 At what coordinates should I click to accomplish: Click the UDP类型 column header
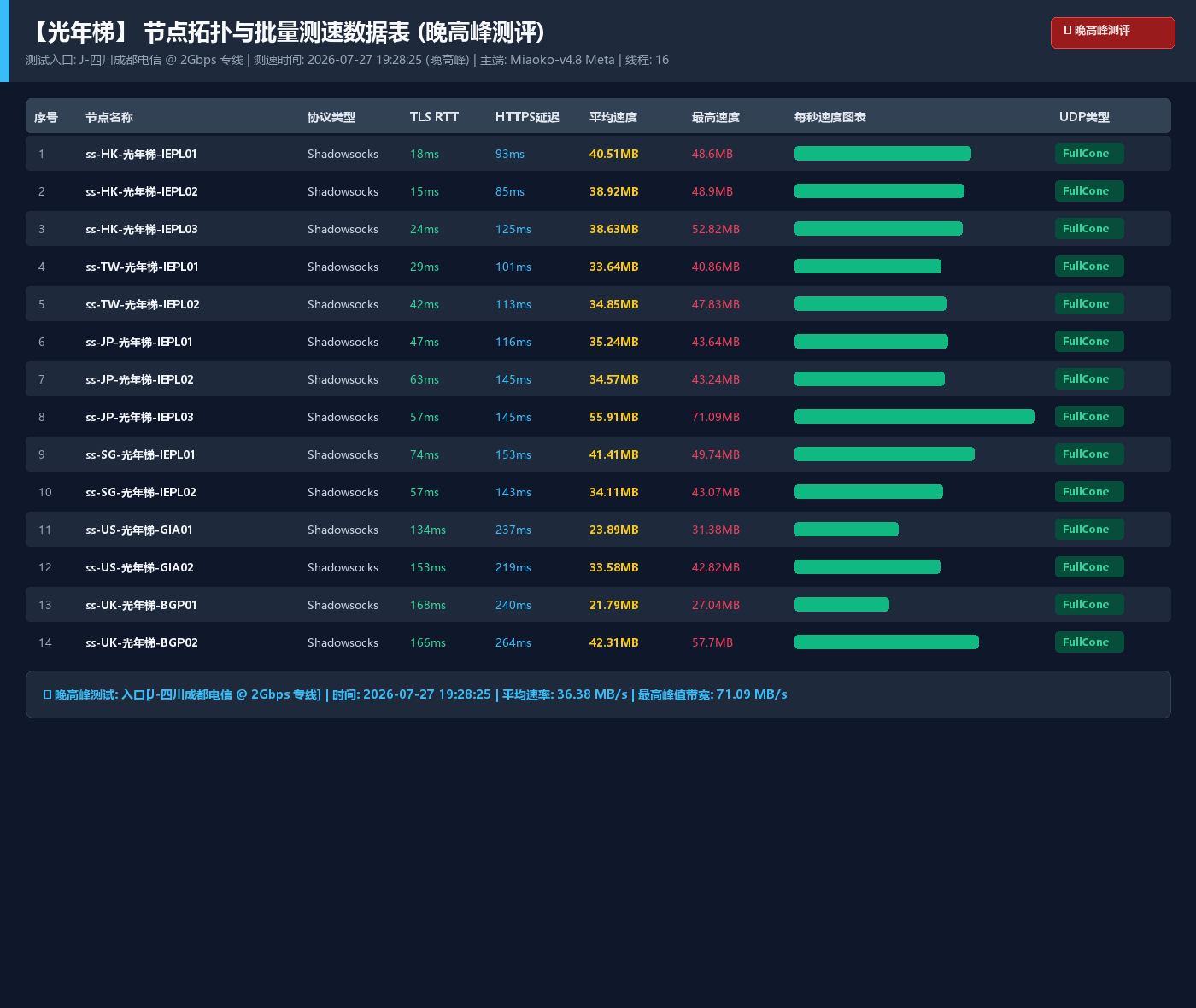point(1084,117)
